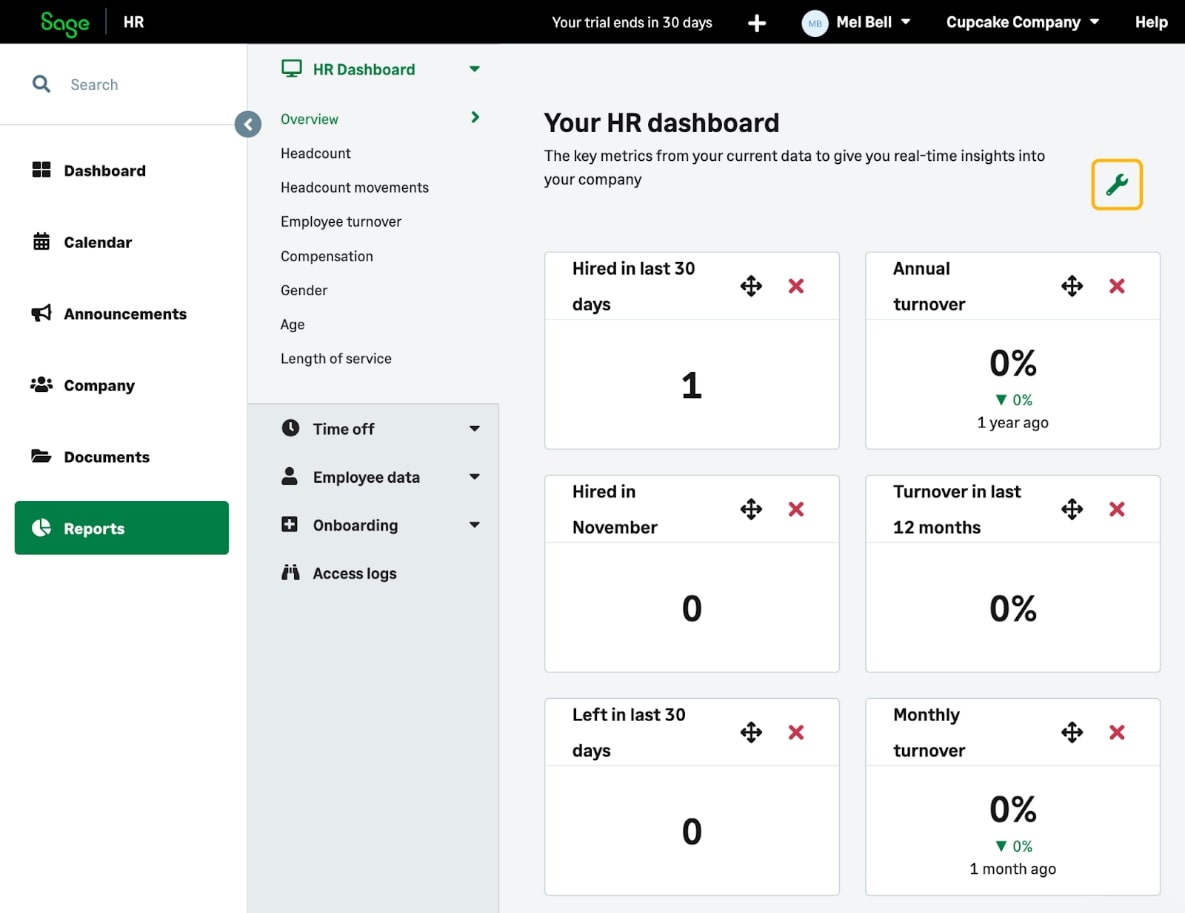This screenshot has width=1185, height=913.
Task: Collapse the HR Dashboard dropdown
Action: [x=475, y=69]
